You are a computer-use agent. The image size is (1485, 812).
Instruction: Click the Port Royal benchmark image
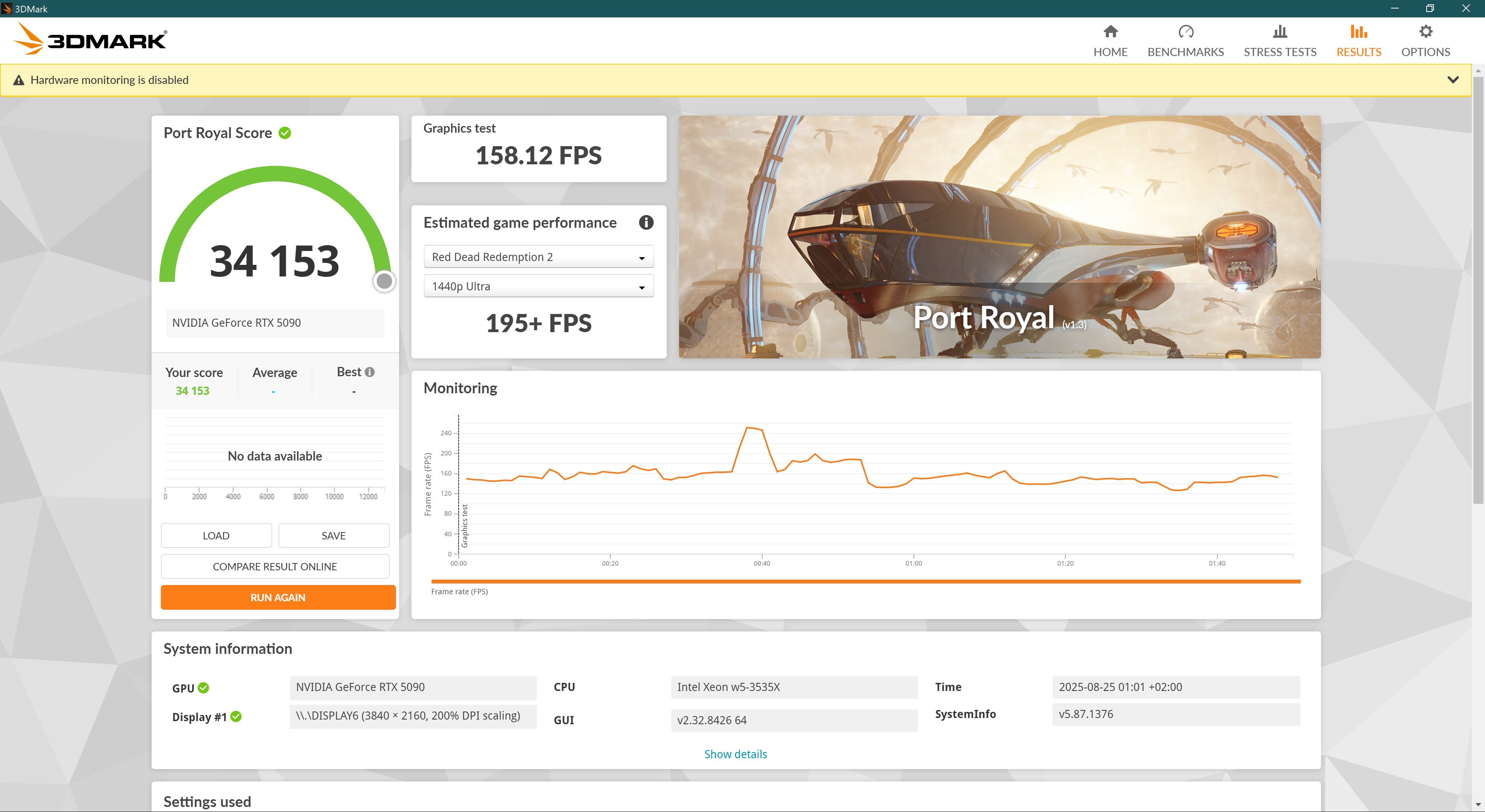coord(1000,237)
